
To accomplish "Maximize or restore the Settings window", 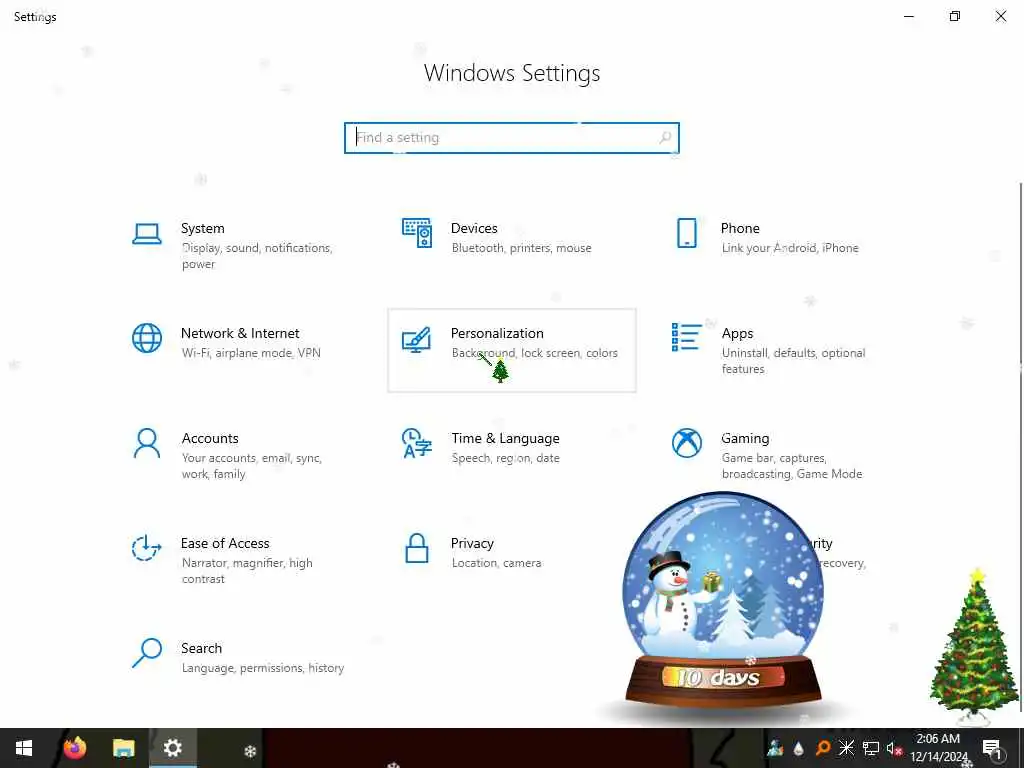I will pyautogui.click(x=955, y=16).
